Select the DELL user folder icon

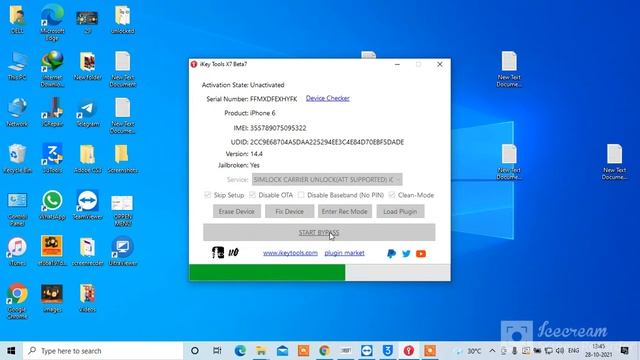17,19
